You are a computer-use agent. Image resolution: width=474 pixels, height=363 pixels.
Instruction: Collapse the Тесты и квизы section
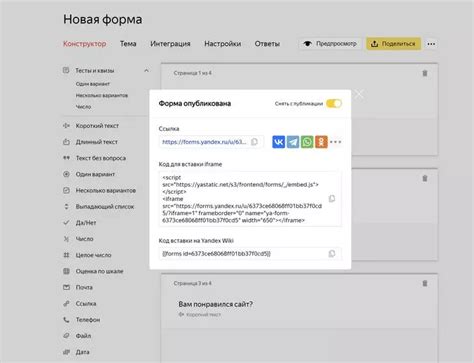[146, 71]
